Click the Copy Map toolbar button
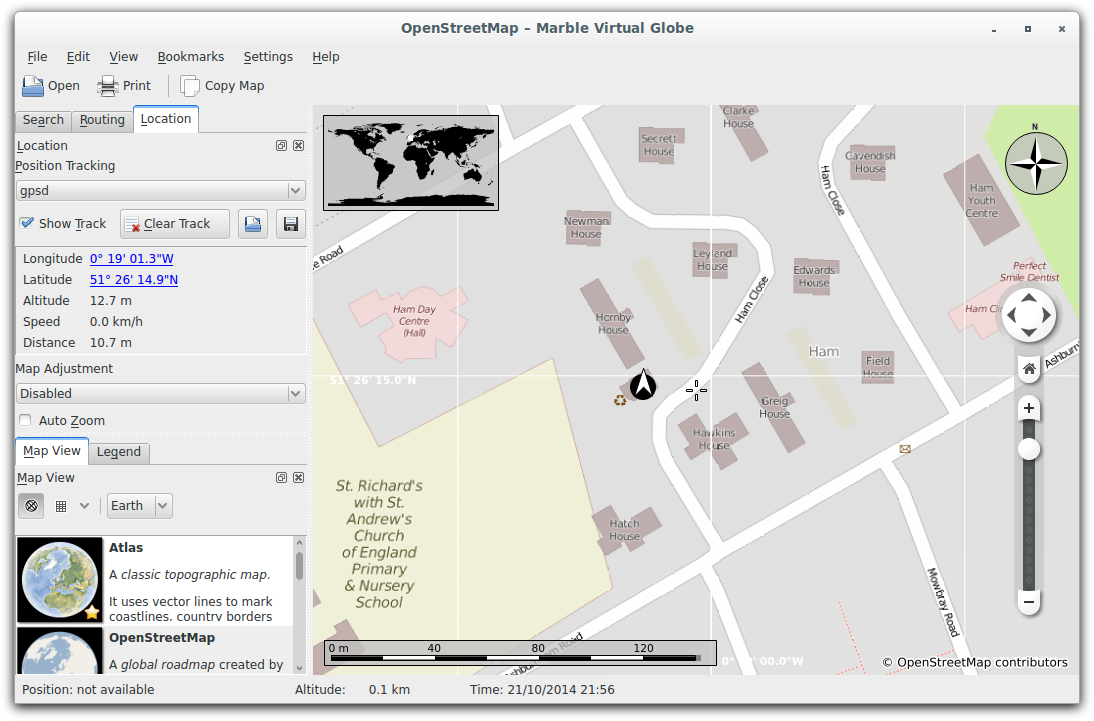Screen dimensions: 1094x721 tap(223, 86)
